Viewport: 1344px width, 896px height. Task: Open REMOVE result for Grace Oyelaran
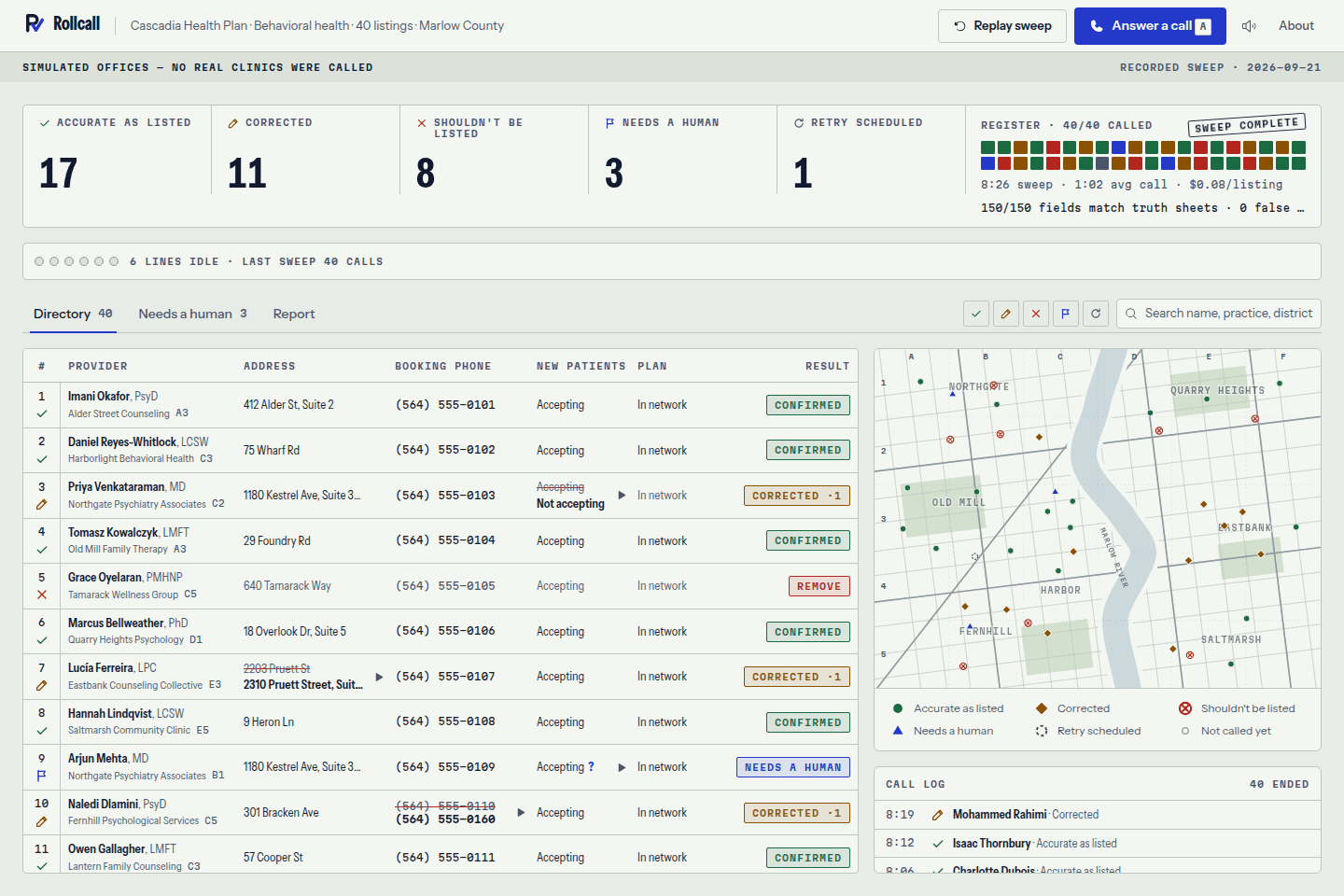[x=819, y=586]
